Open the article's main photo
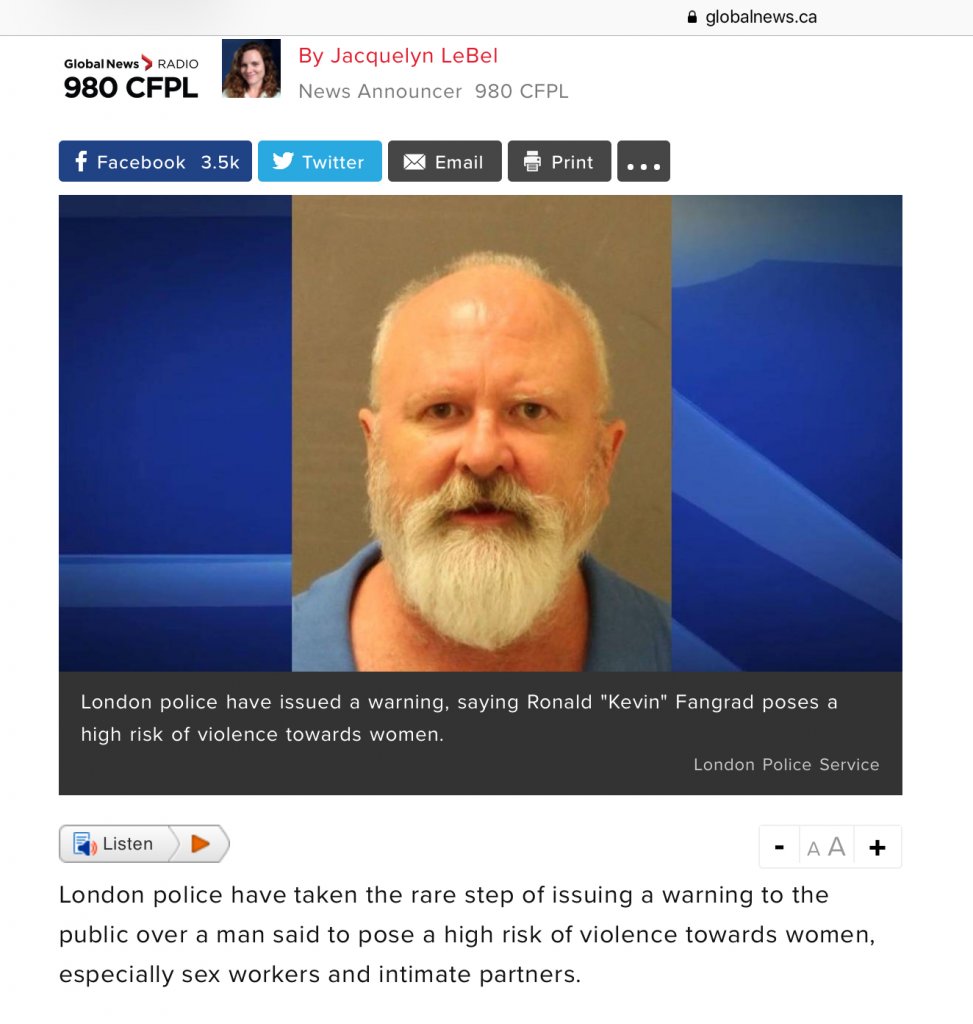Screen dimensions: 973x1024 481,433
